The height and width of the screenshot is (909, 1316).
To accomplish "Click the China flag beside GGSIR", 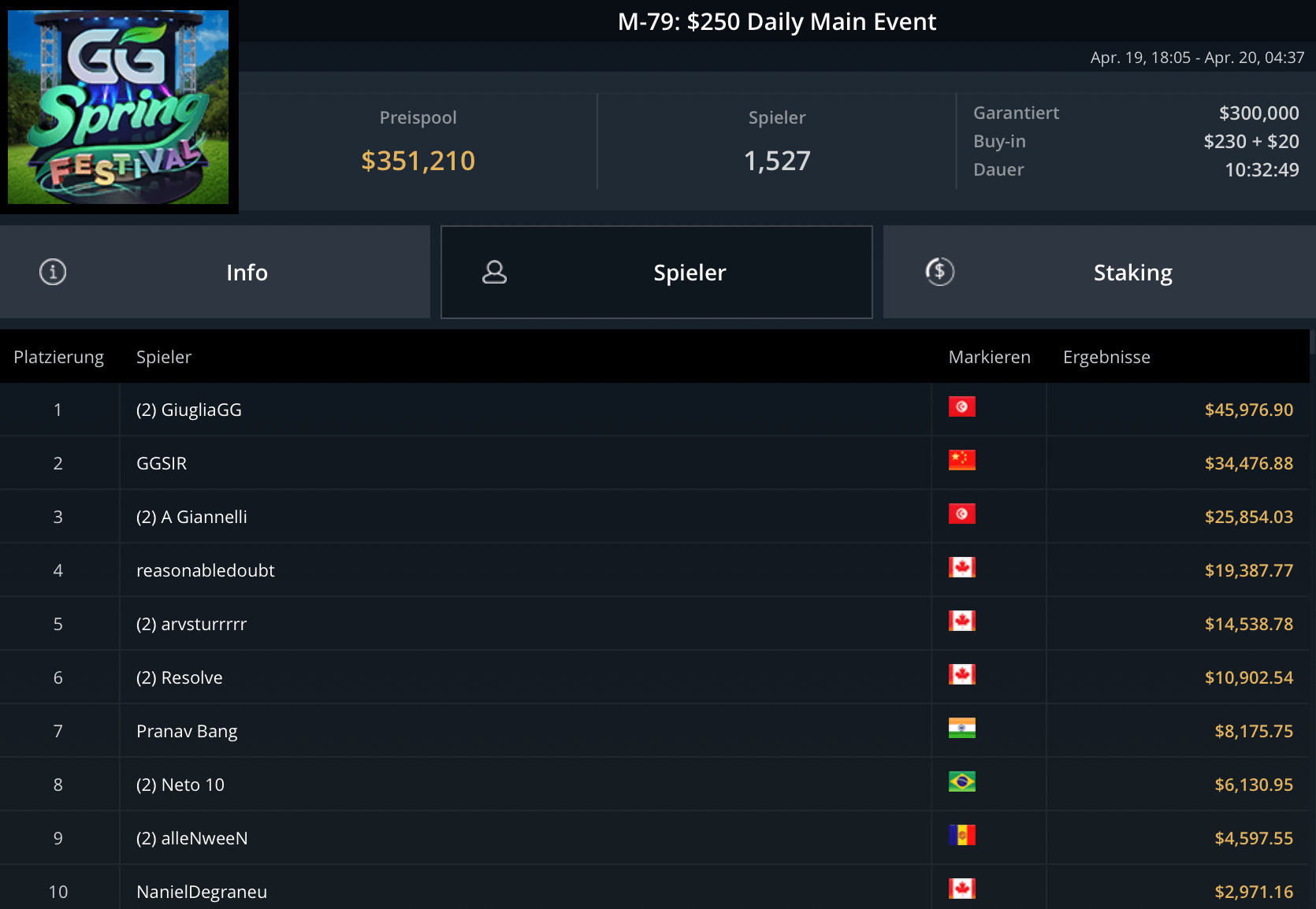I will coord(961,461).
